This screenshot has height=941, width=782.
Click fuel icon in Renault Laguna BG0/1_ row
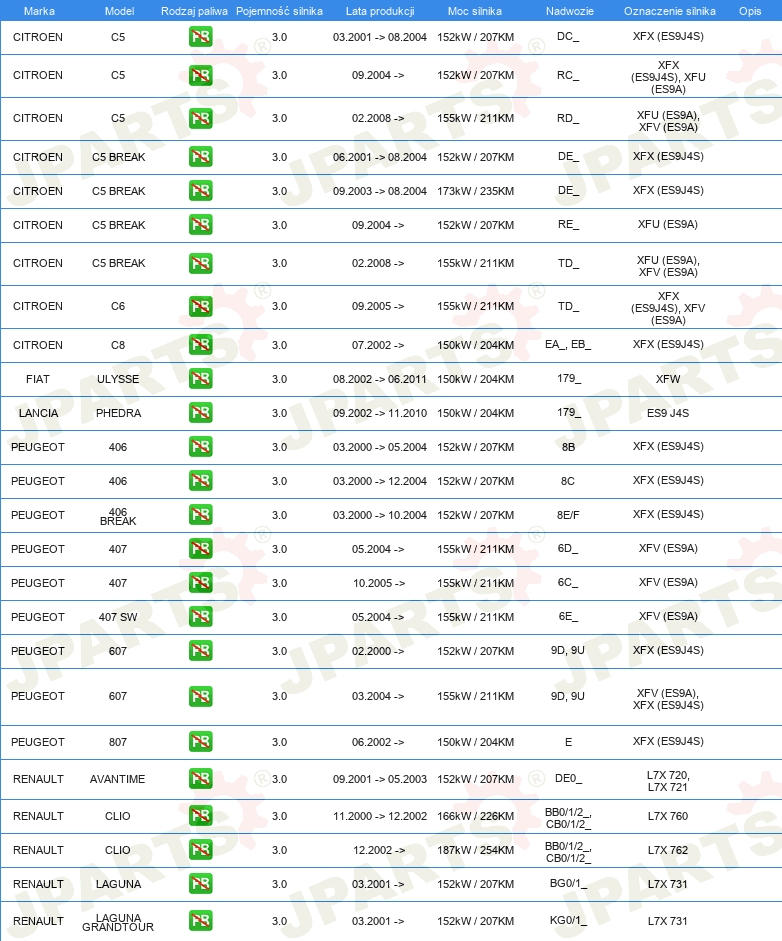[x=200, y=884]
